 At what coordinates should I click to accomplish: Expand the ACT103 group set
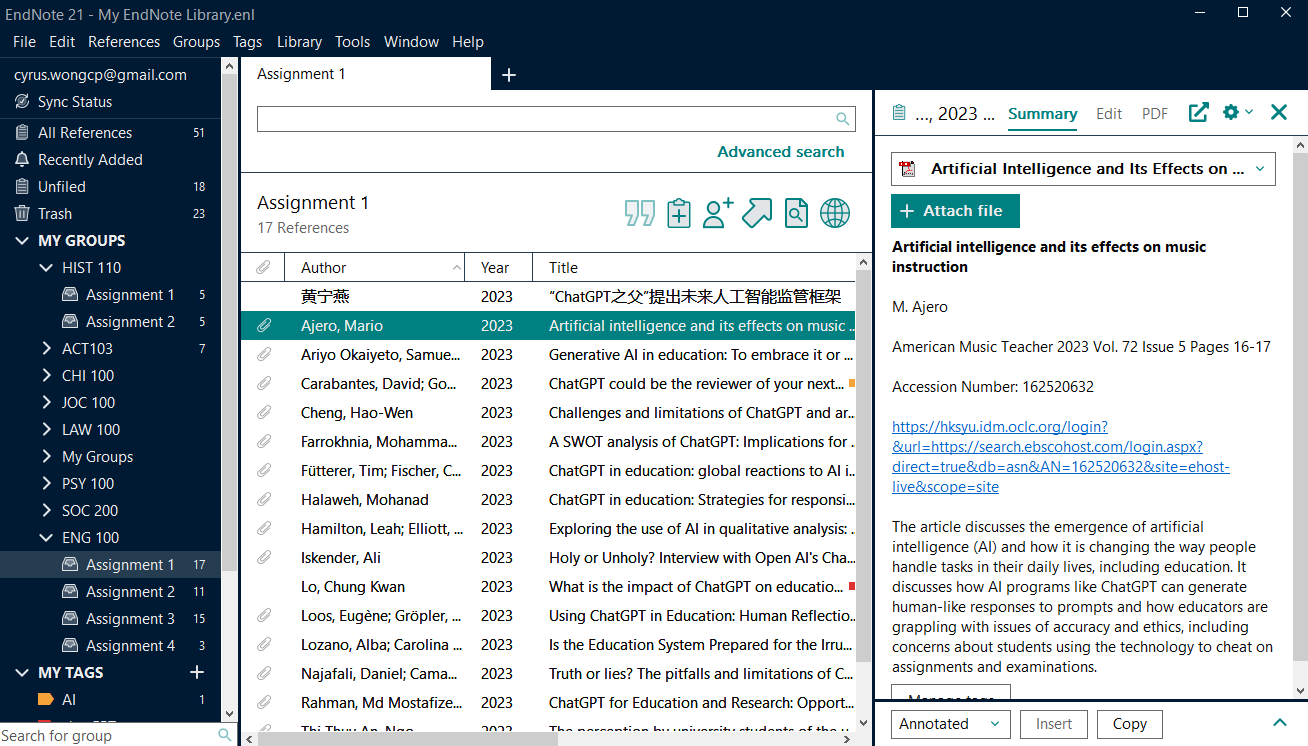[x=47, y=349]
